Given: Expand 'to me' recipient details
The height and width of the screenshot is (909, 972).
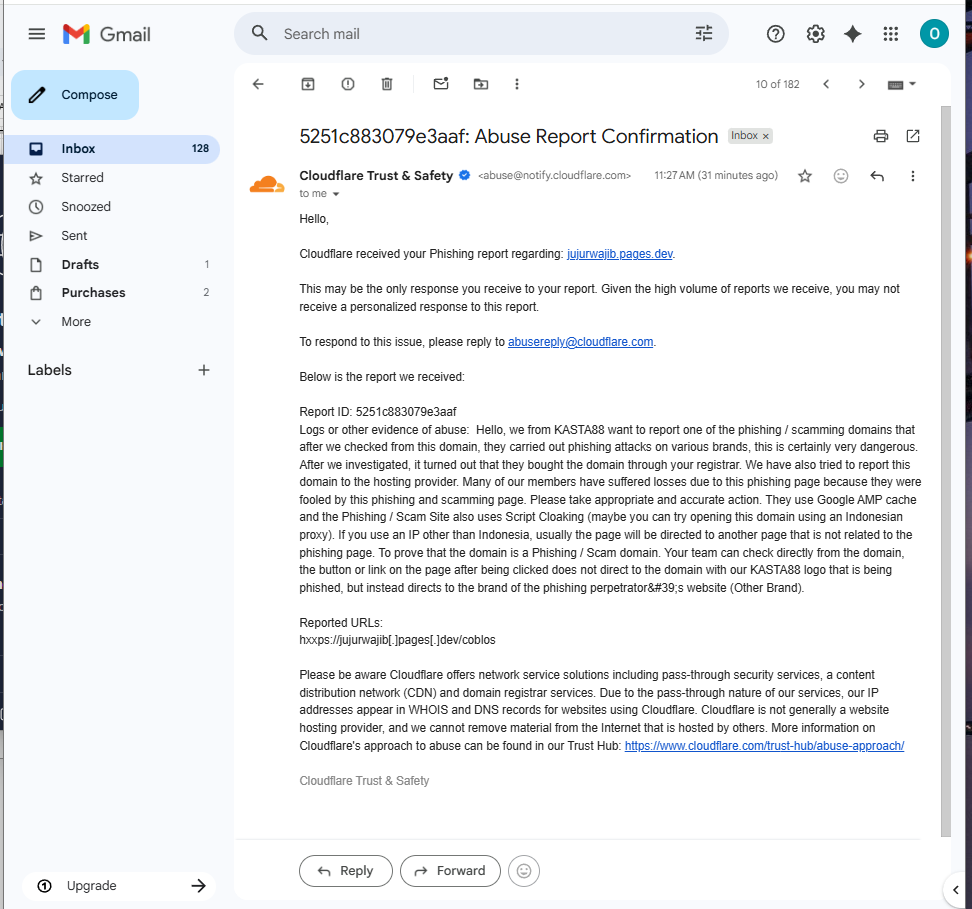Looking at the screenshot, I should pyautogui.click(x=335, y=194).
